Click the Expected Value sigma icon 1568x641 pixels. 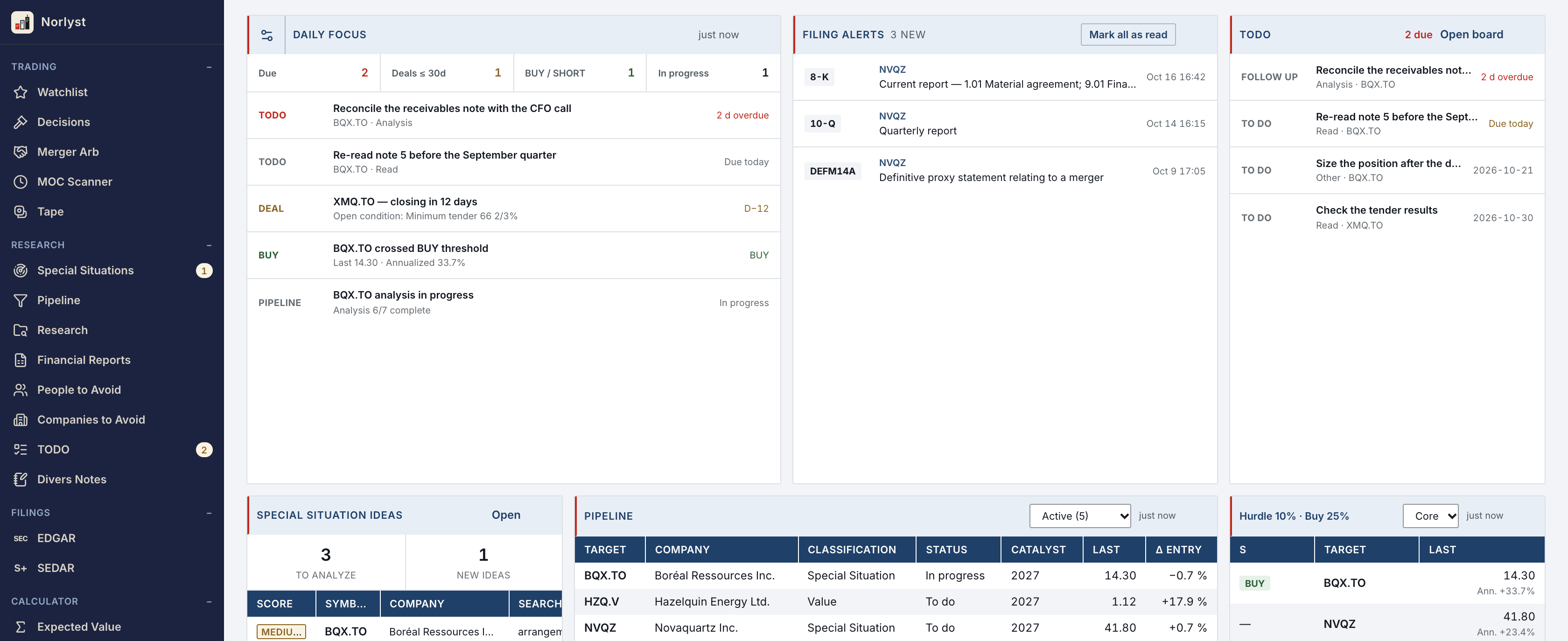21,627
